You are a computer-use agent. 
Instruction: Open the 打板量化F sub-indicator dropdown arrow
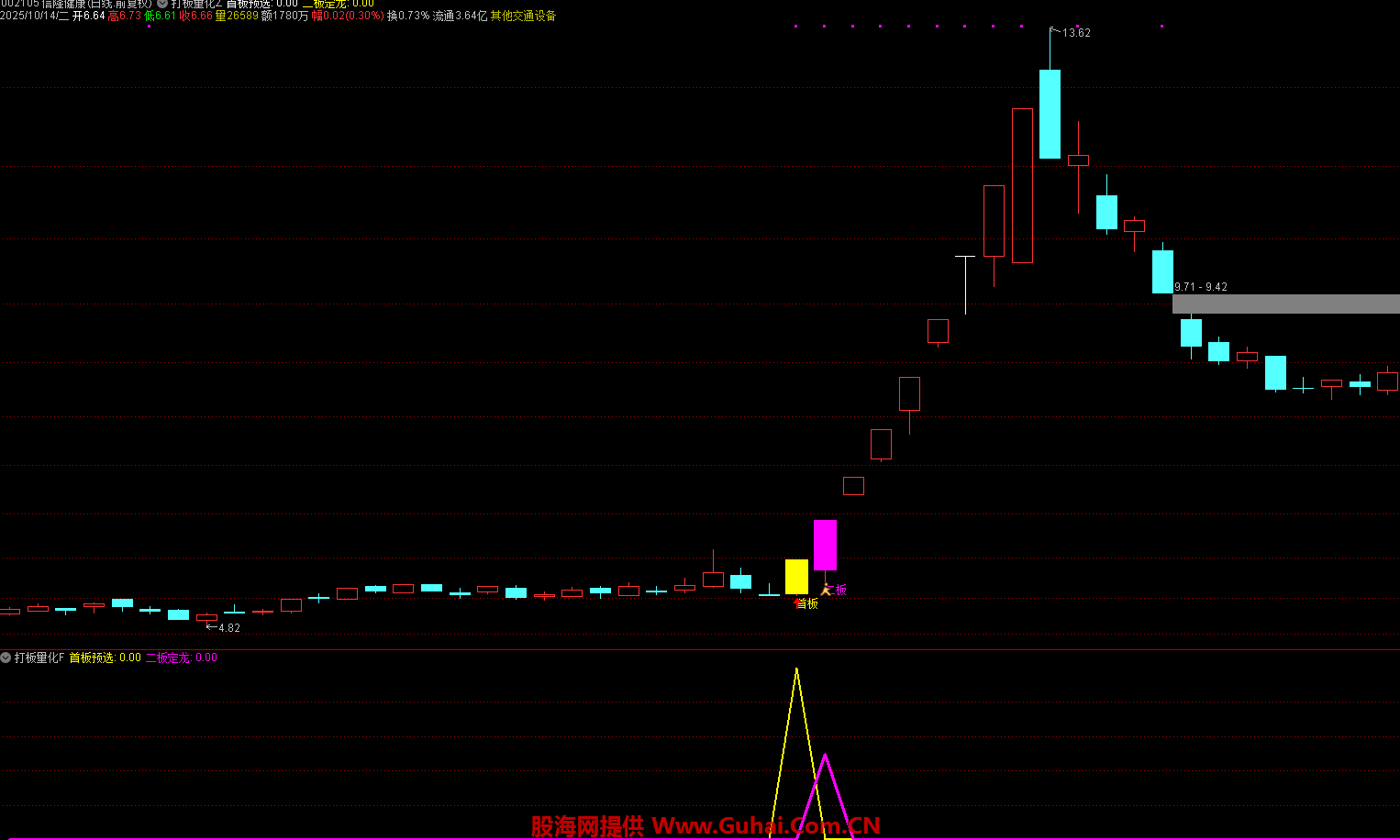[x=6, y=658]
